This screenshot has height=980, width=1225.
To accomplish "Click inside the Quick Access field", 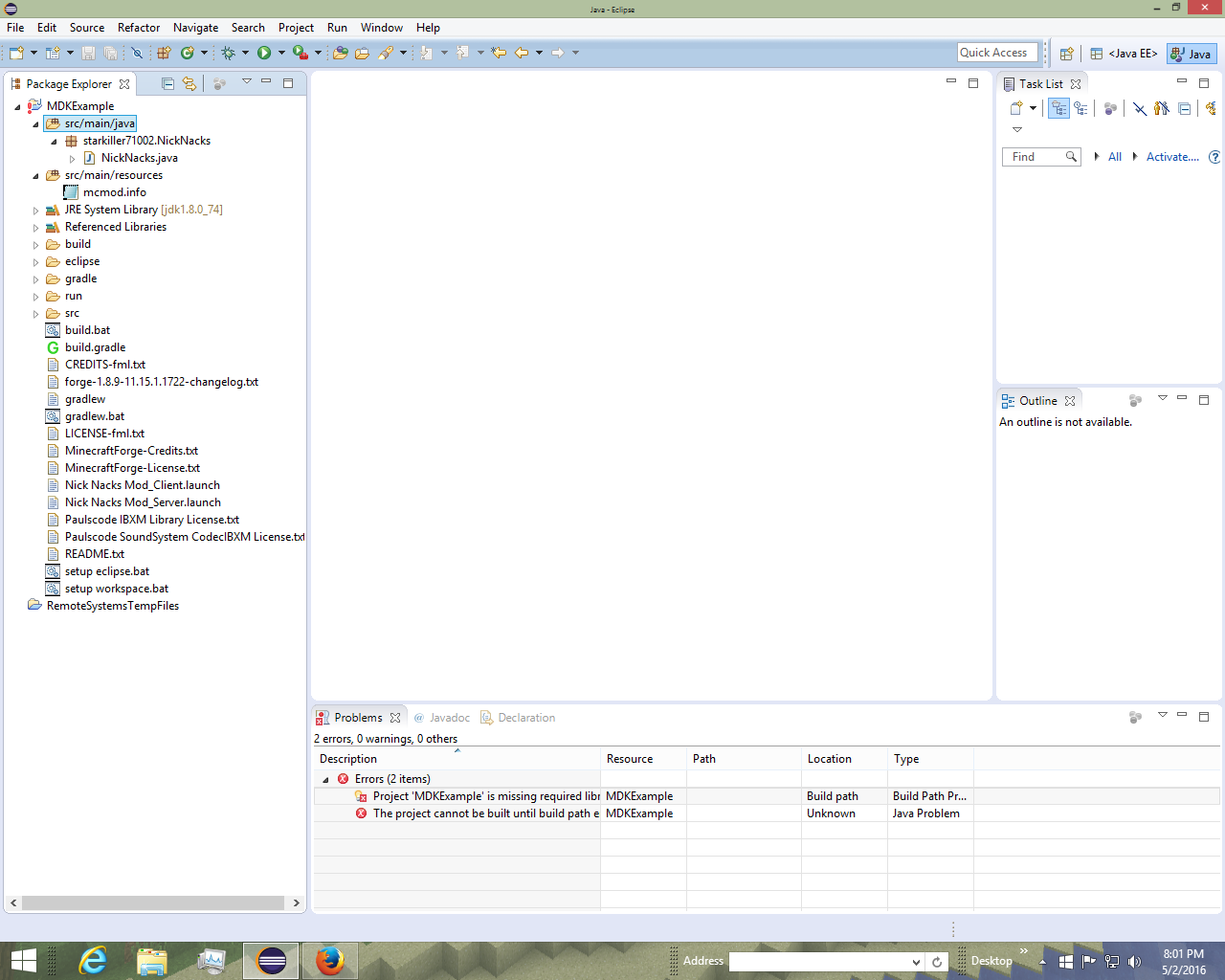I will click(997, 53).
